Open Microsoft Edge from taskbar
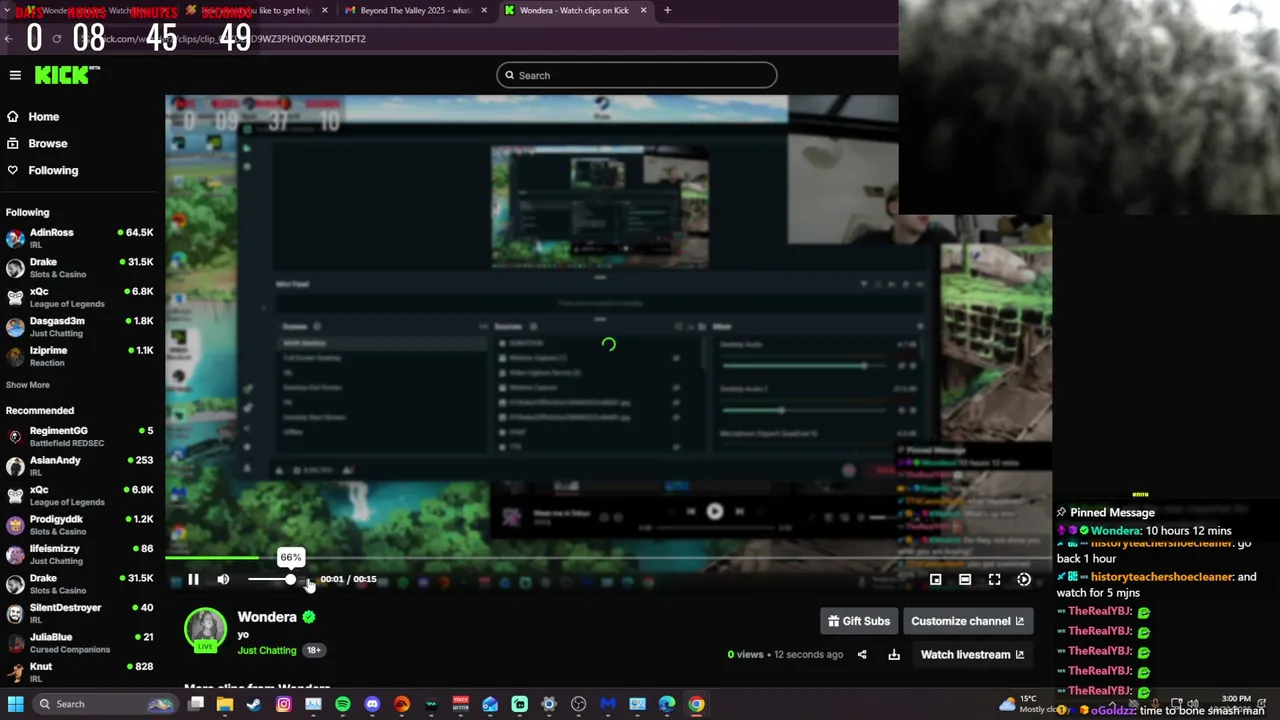The height and width of the screenshot is (720, 1280). [667, 704]
